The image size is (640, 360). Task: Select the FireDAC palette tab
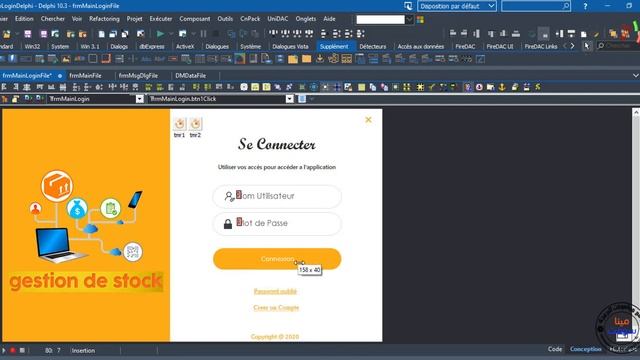(465, 47)
